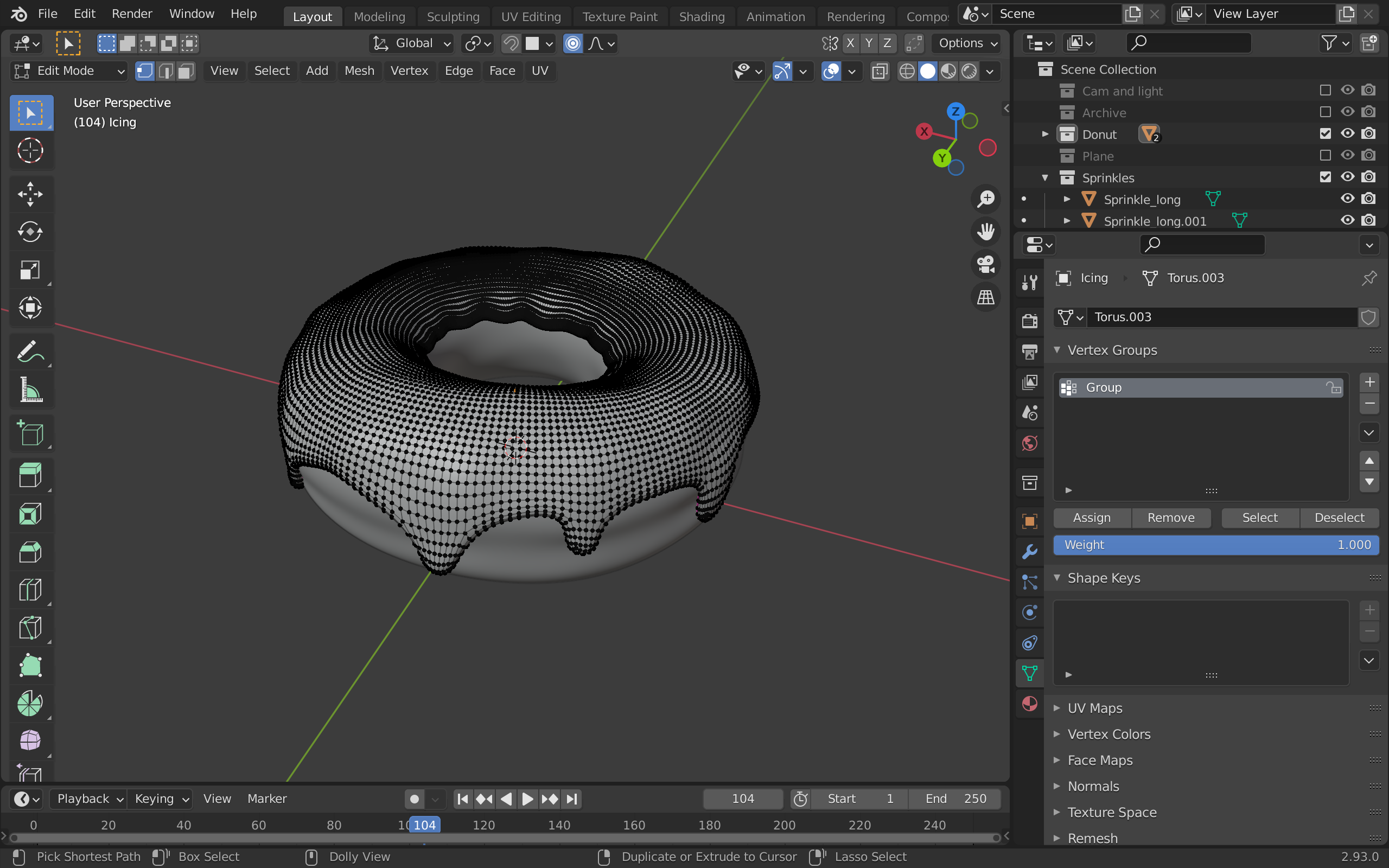This screenshot has height=868, width=1389.
Task: Toggle X-ray view button
Action: 880,71
